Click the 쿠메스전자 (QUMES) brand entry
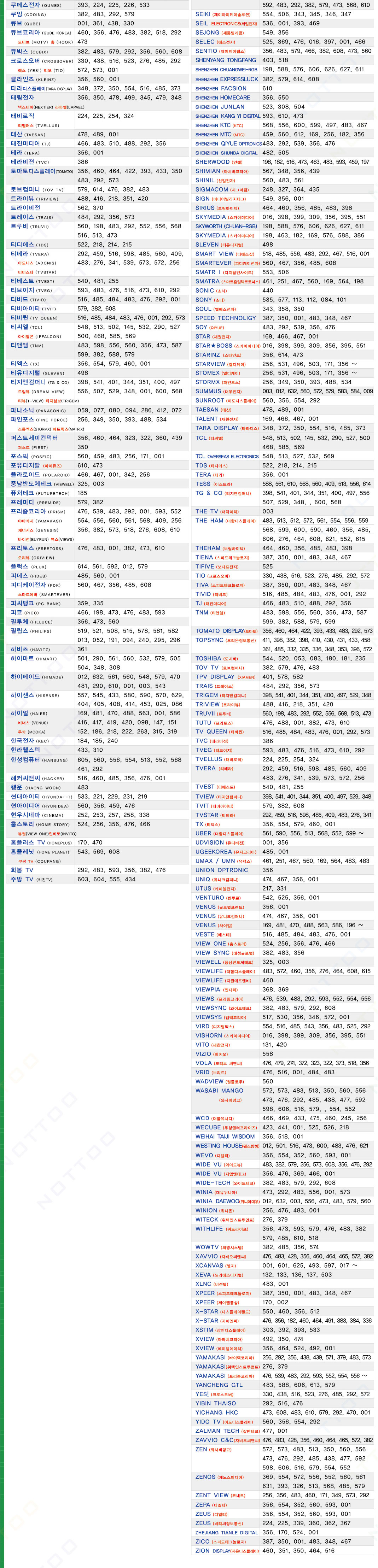 point(36,5)
